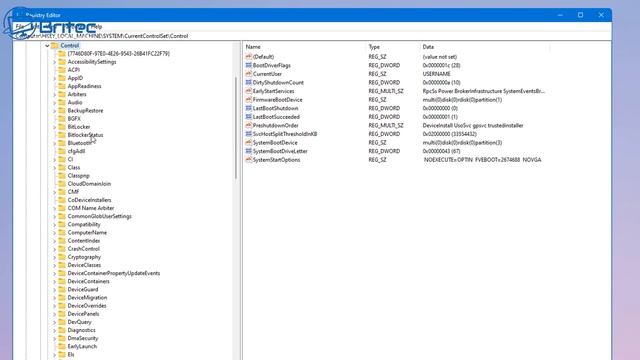Viewport: 640px width, 360px height.
Task: Click the LastBootSucceeded value icon
Action: 249,117
